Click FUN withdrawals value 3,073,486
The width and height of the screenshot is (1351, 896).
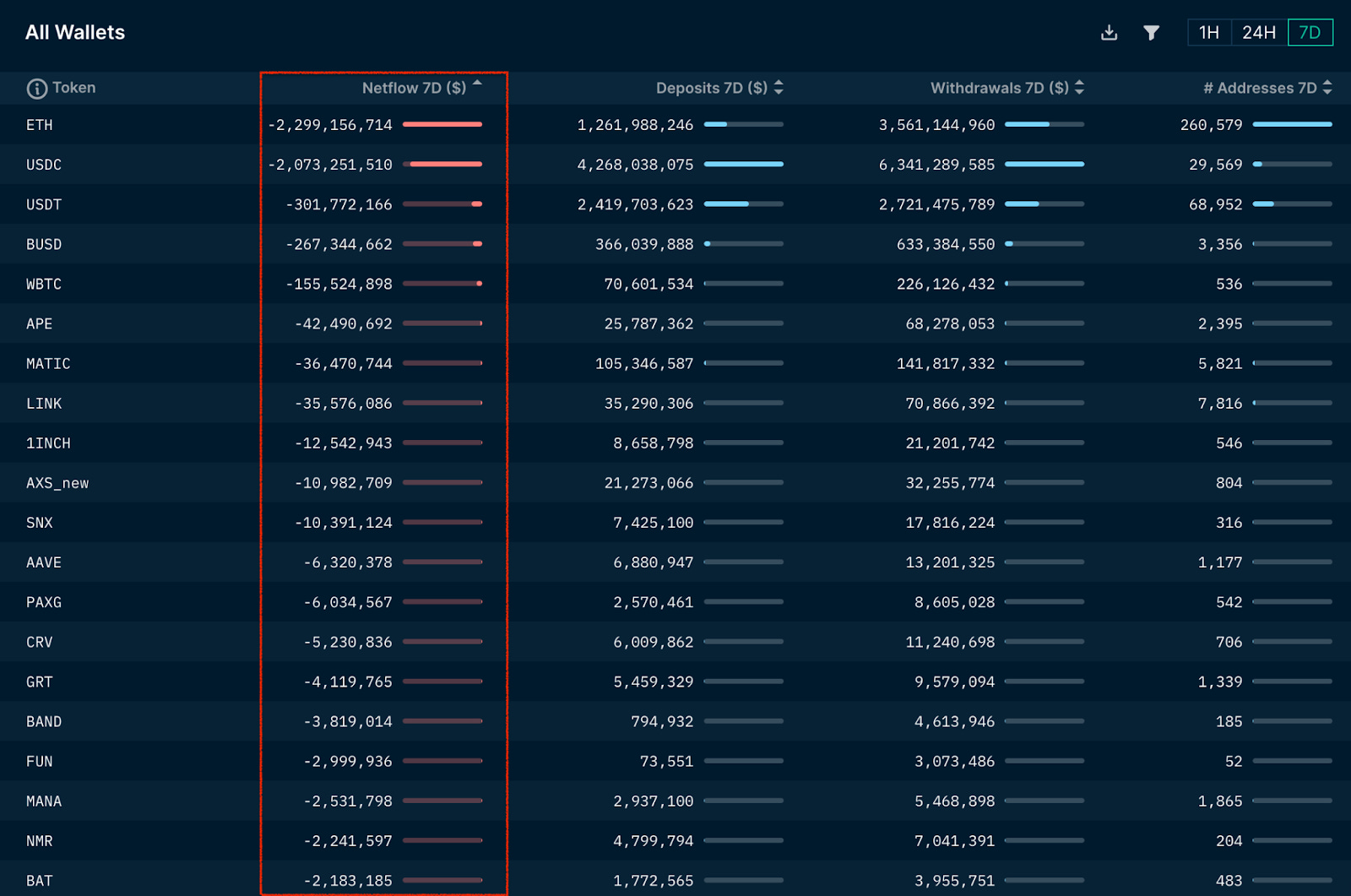[x=955, y=762]
